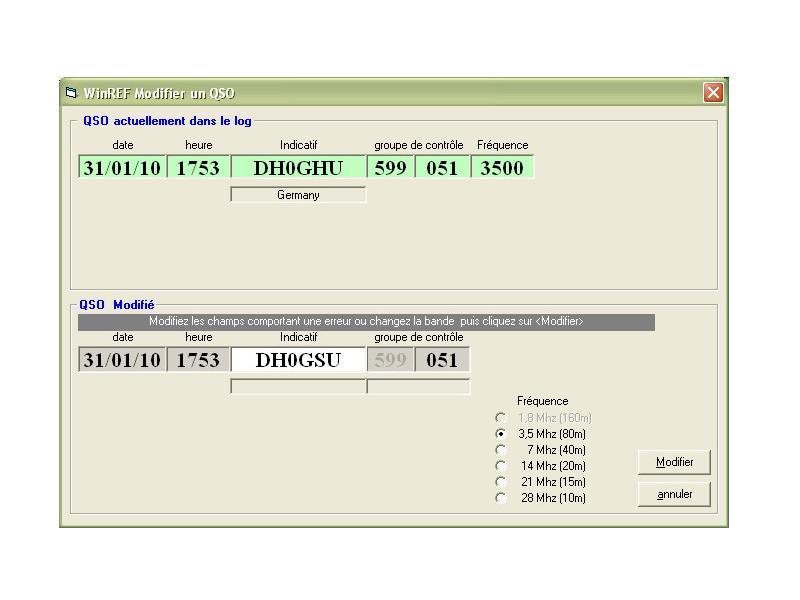
Task: Click the Modifier button
Action: [674, 462]
